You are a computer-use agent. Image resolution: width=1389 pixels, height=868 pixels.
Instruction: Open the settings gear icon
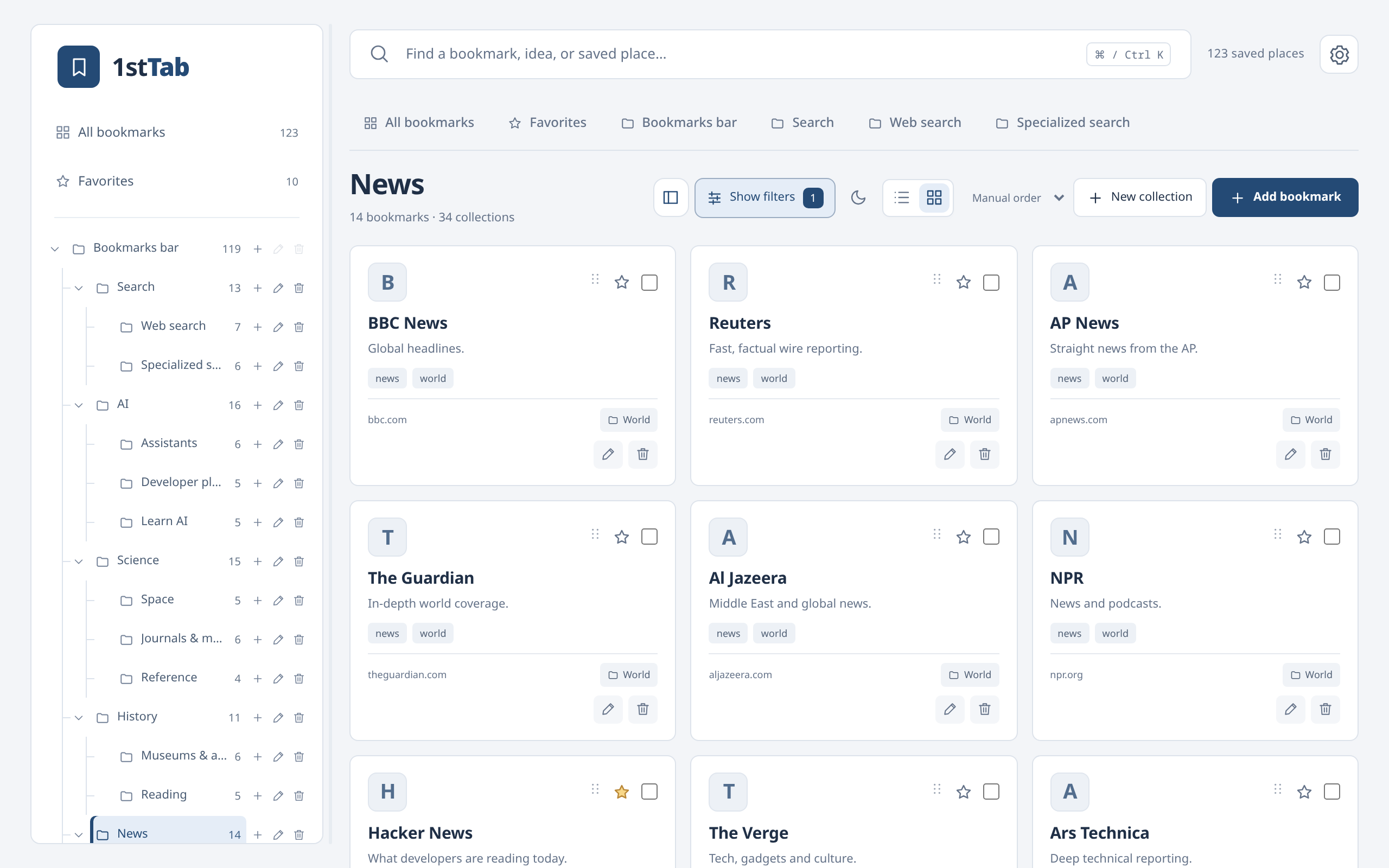pos(1339,55)
